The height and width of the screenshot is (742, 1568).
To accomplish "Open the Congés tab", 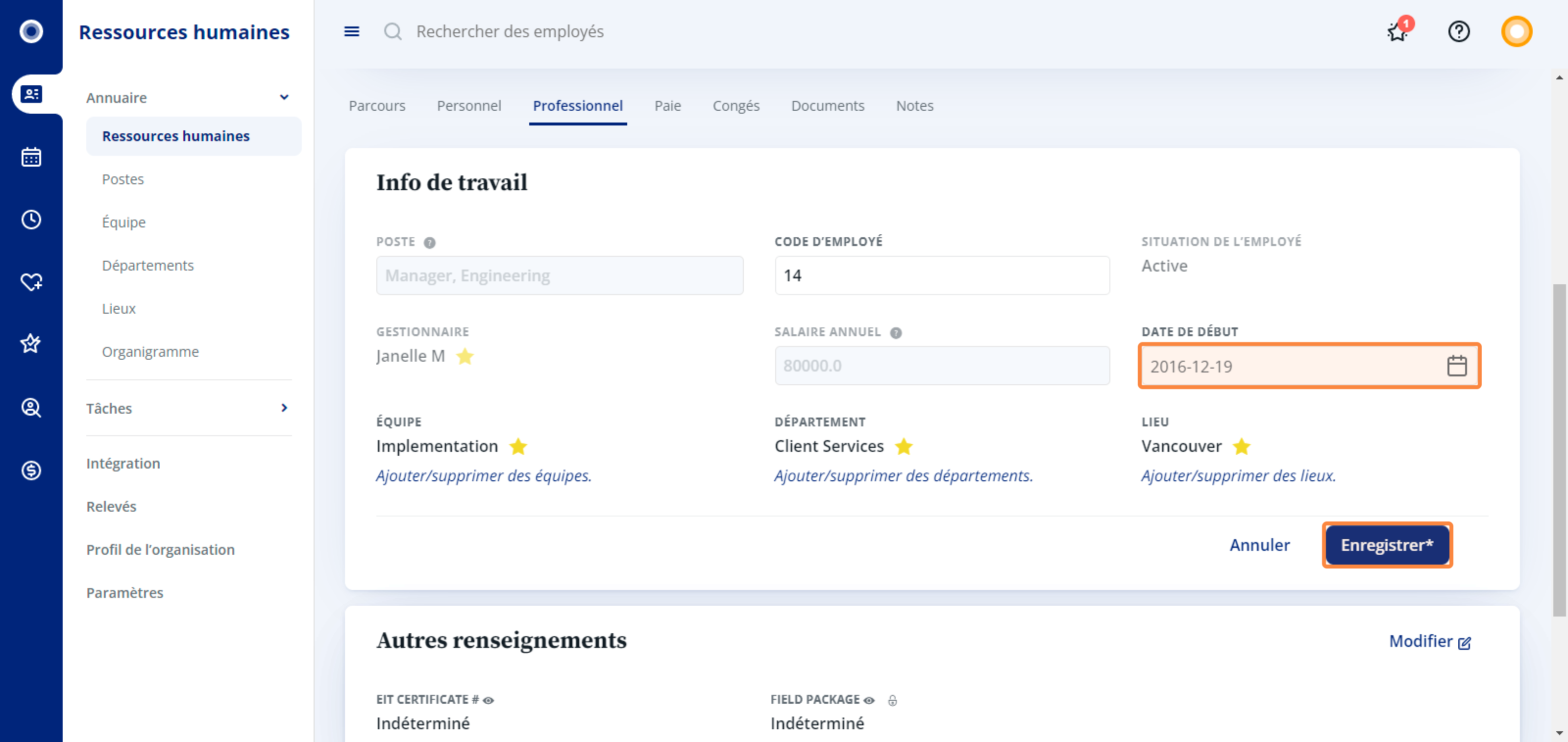I will coord(736,105).
